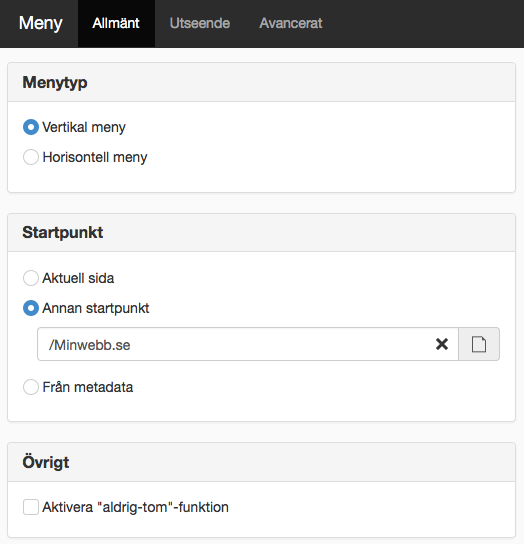Click the Horisontell meny label text

click(95, 157)
